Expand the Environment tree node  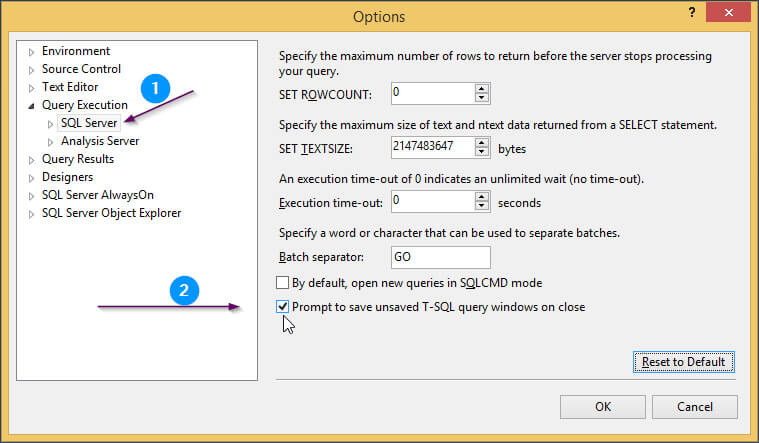(x=31, y=52)
